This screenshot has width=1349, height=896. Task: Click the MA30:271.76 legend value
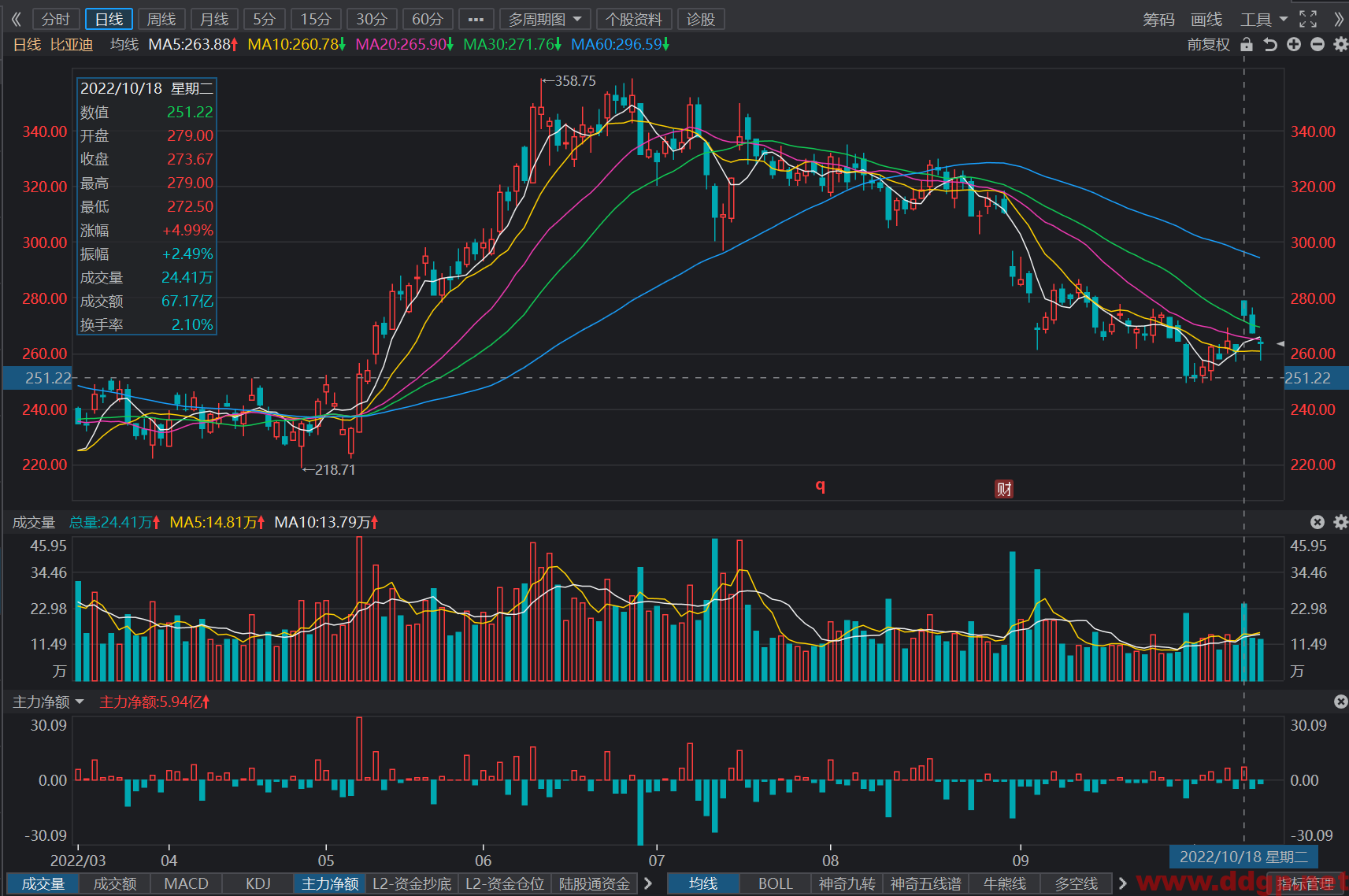pos(513,44)
